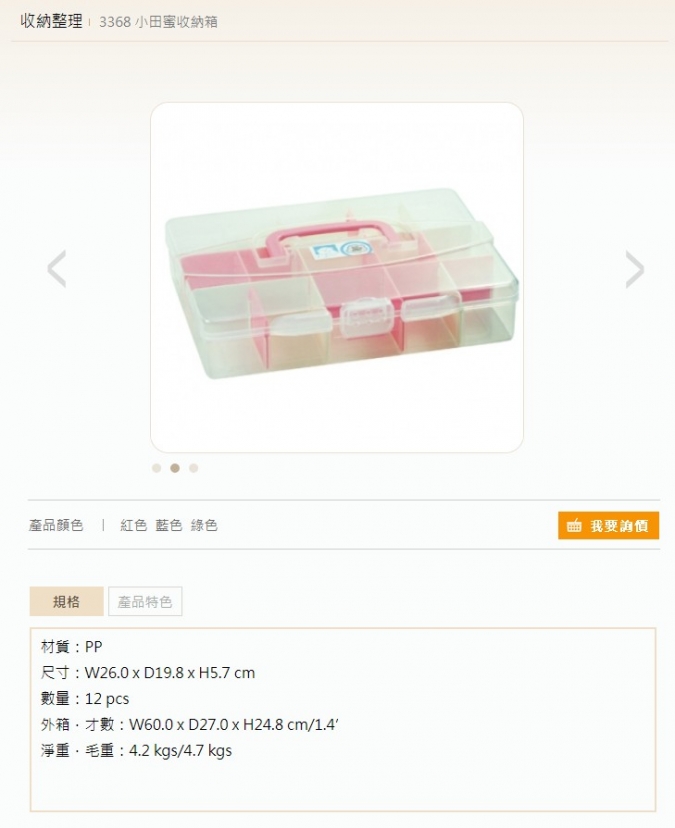Advance to the next product image
This screenshot has height=828, width=675.
click(x=635, y=269)
